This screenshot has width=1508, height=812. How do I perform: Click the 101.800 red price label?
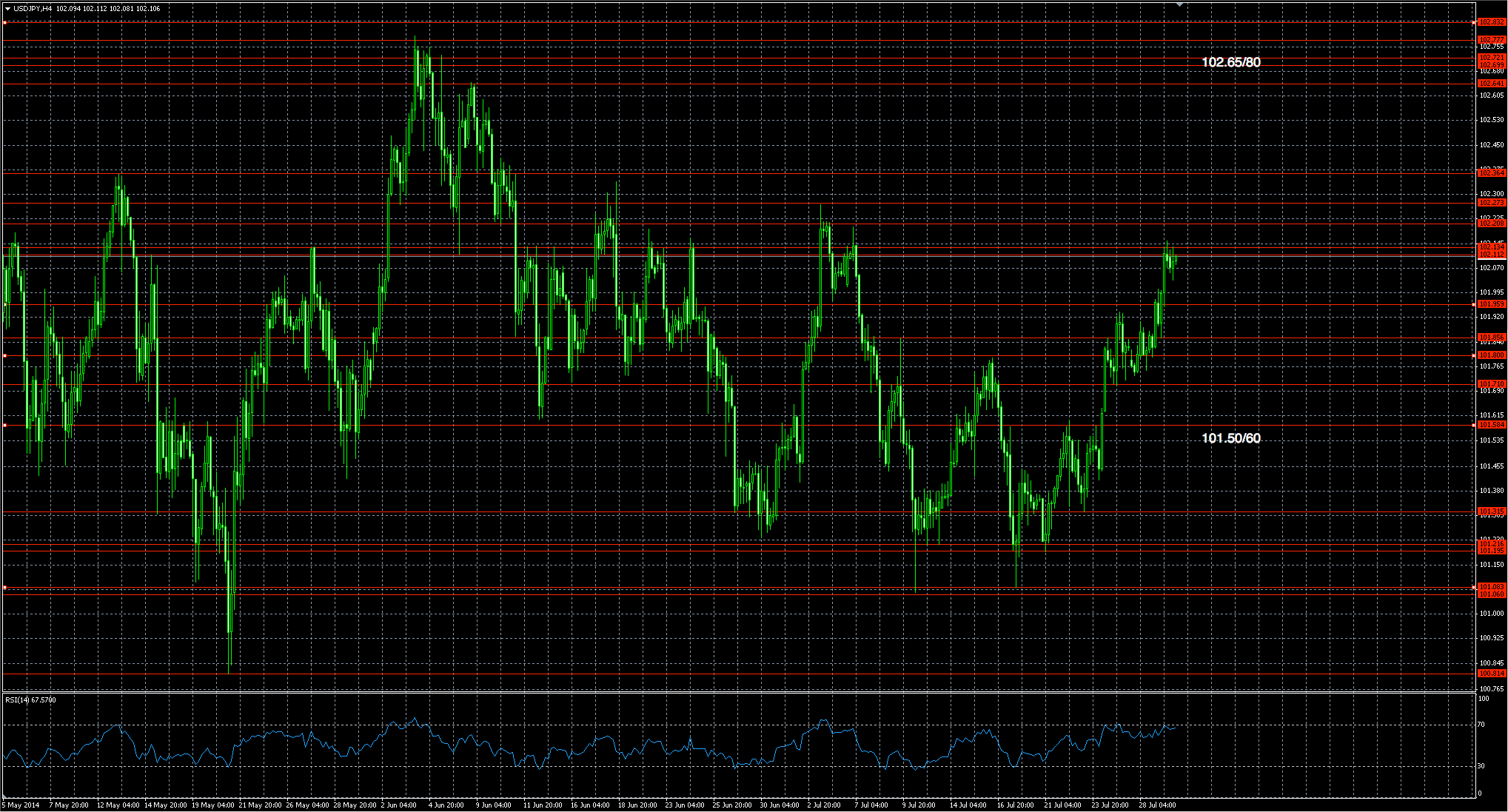(1491, 355)
